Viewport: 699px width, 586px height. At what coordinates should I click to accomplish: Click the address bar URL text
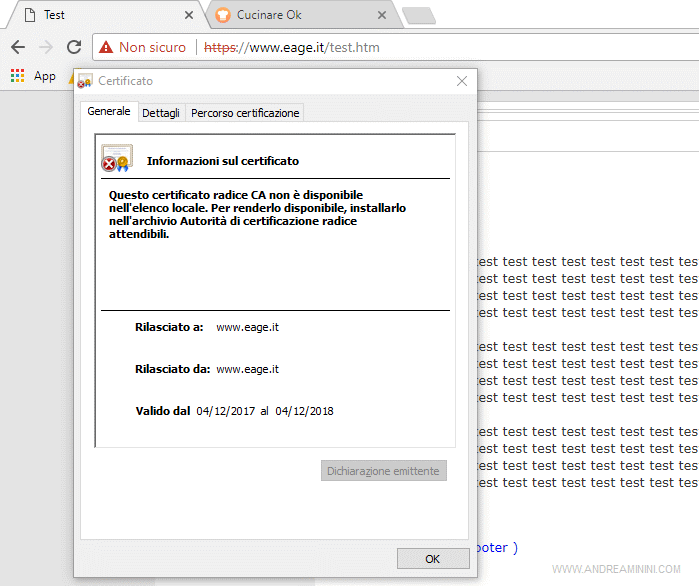pos(292,47)
